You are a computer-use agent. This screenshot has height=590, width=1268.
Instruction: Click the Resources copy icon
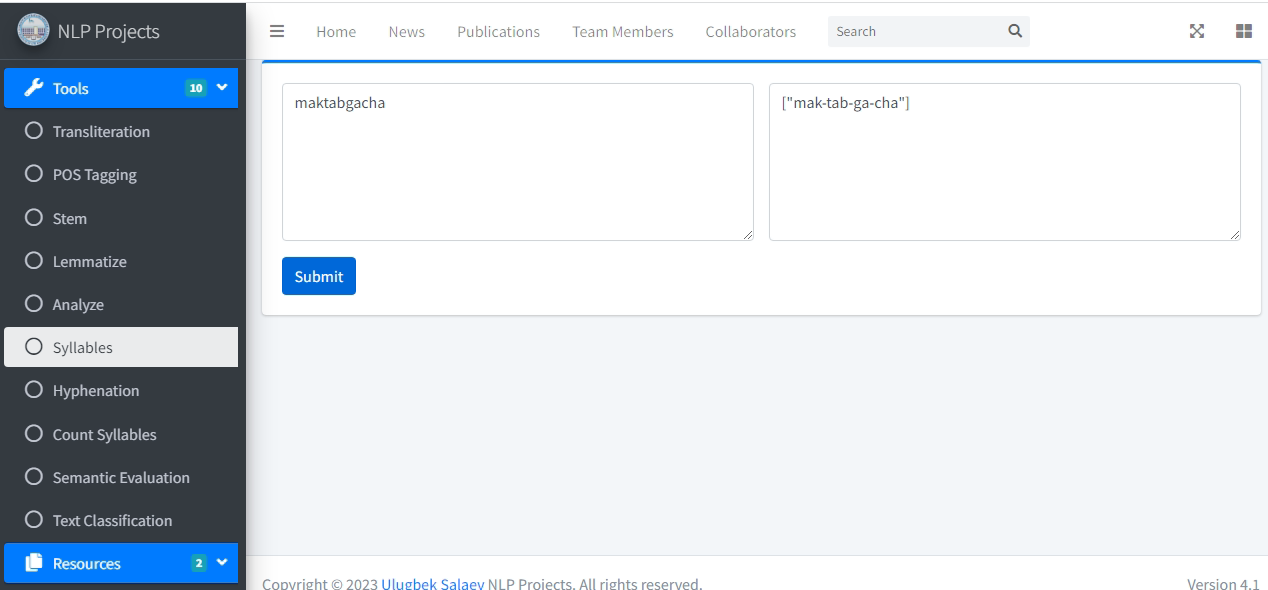pos(33,563)
